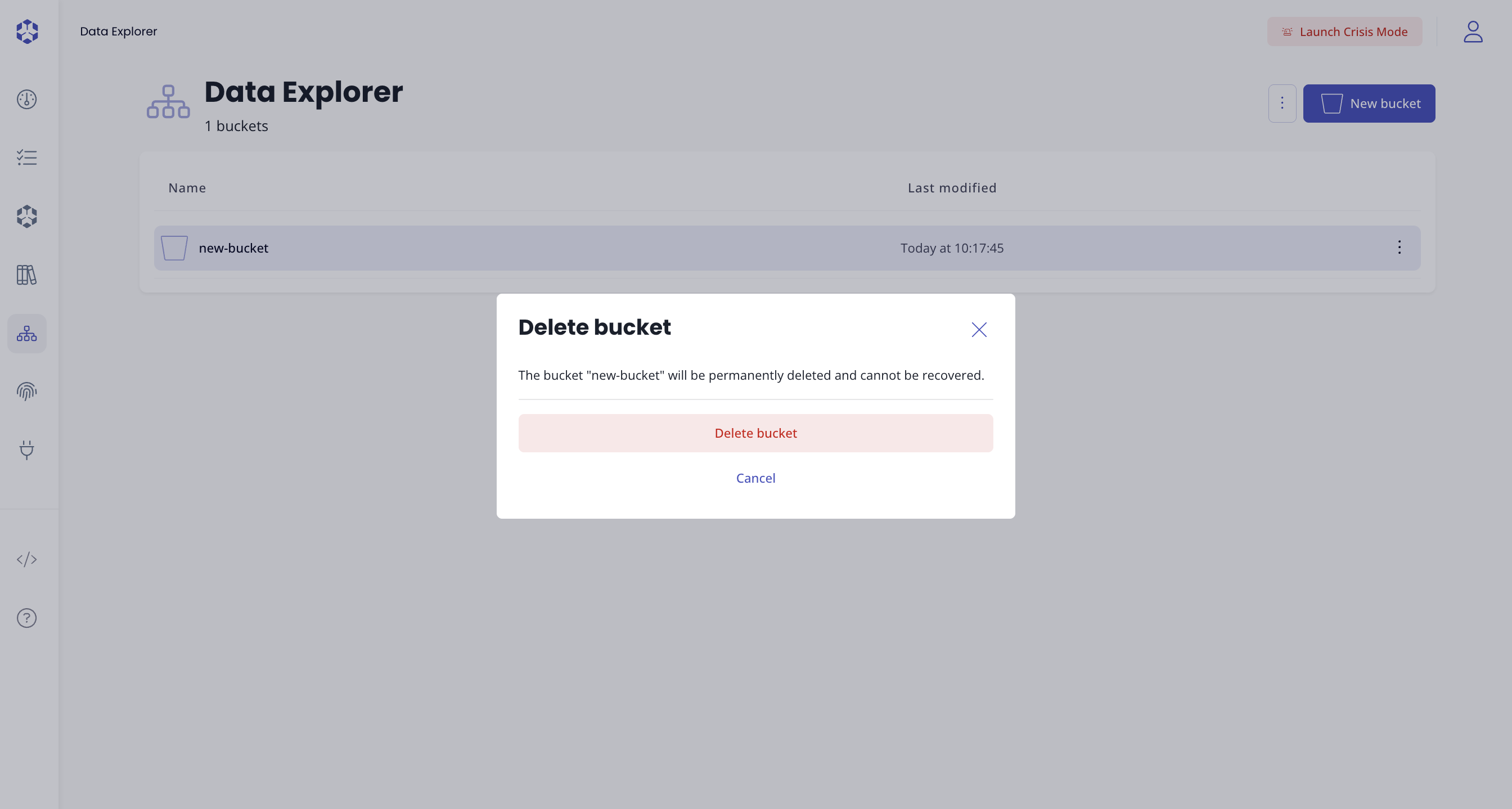
Task: Open the kebab menu on the new-bucket row
Action: pos(1399,248)
